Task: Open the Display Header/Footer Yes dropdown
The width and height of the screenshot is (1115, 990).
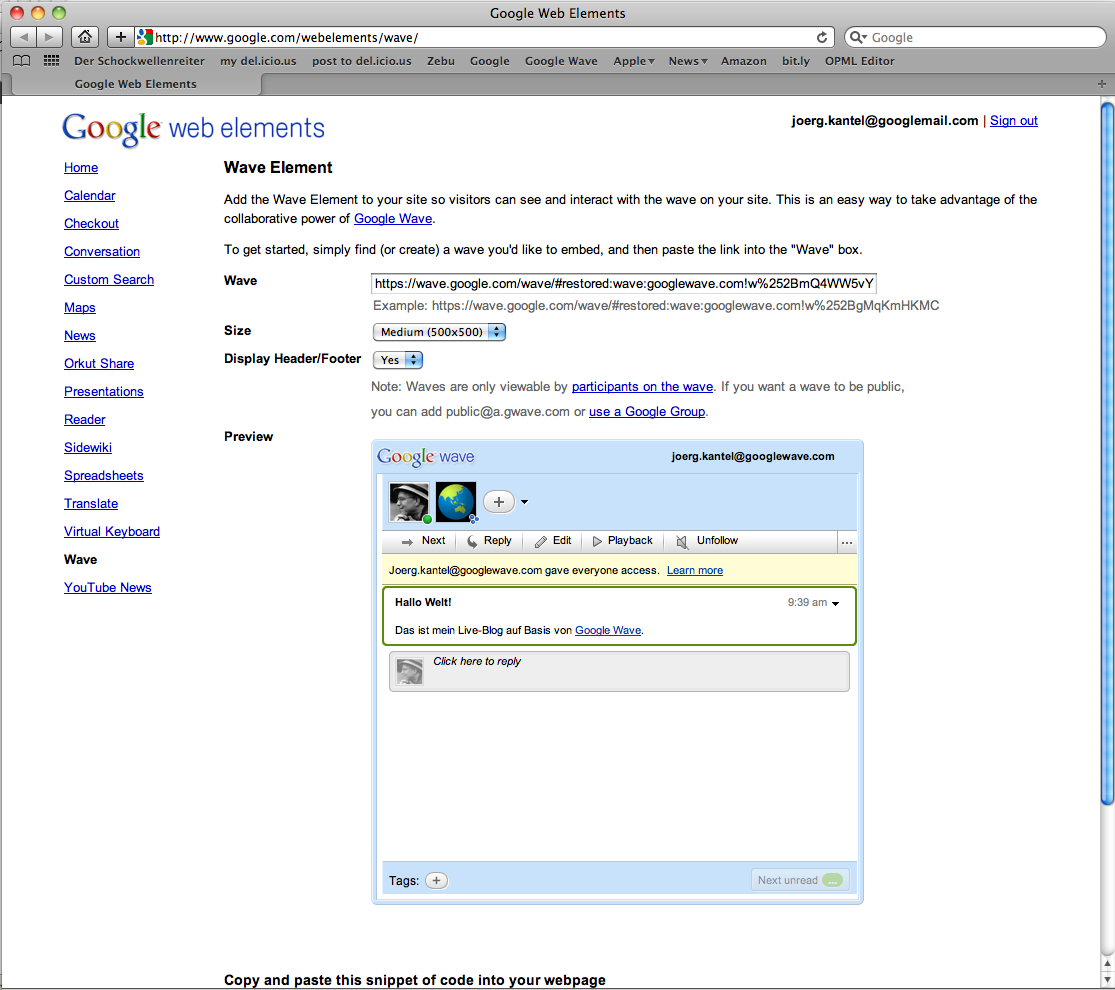Action: (x=398, y=360)
